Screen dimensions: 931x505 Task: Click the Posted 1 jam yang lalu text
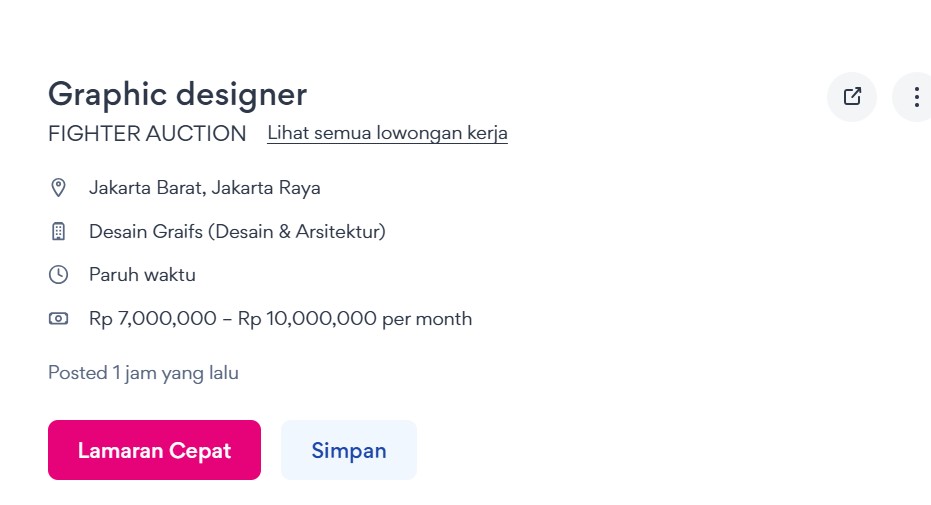pyautogui.click(x=143, y=373)
